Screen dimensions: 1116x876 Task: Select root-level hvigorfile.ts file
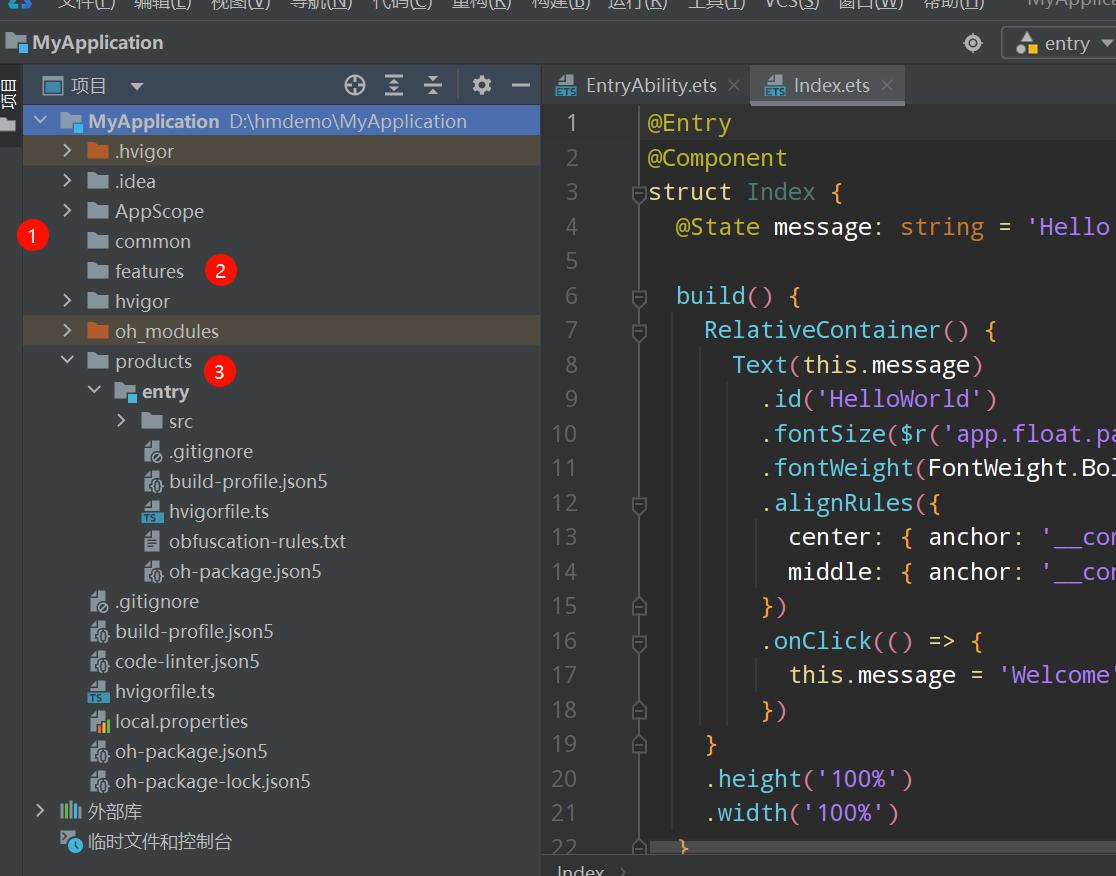(x=164, y=691)
